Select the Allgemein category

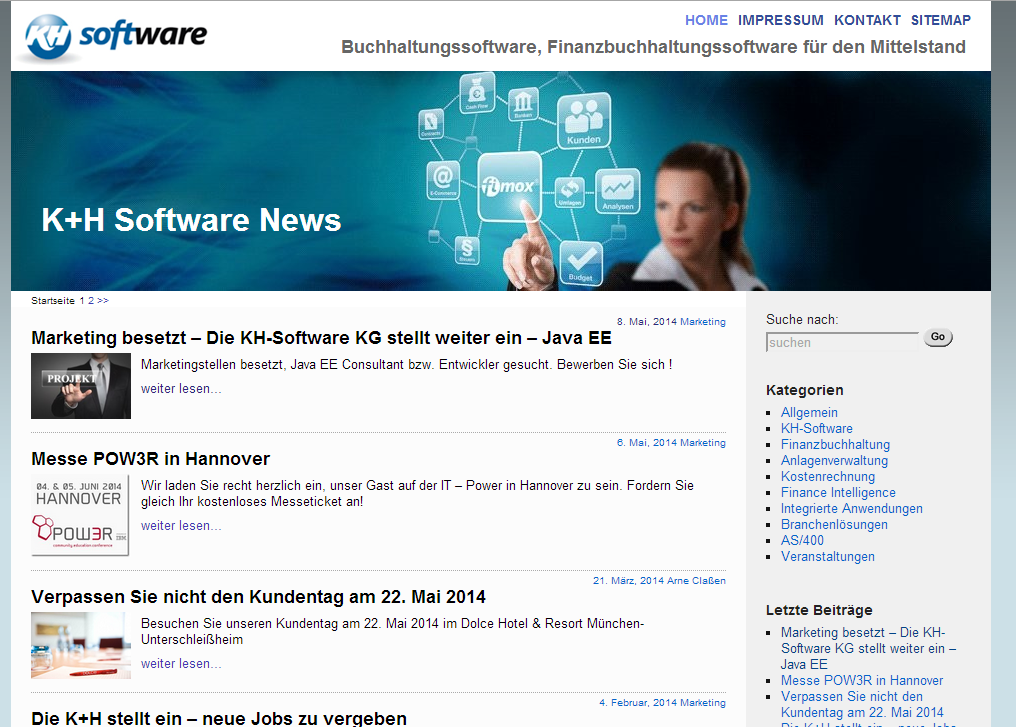point(809,413)
